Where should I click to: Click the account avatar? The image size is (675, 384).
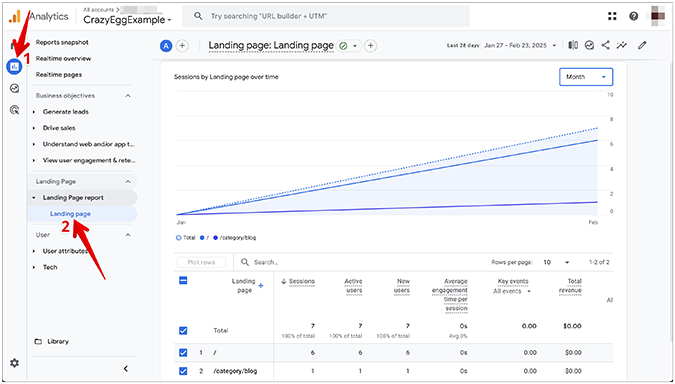tap(658, 15)
